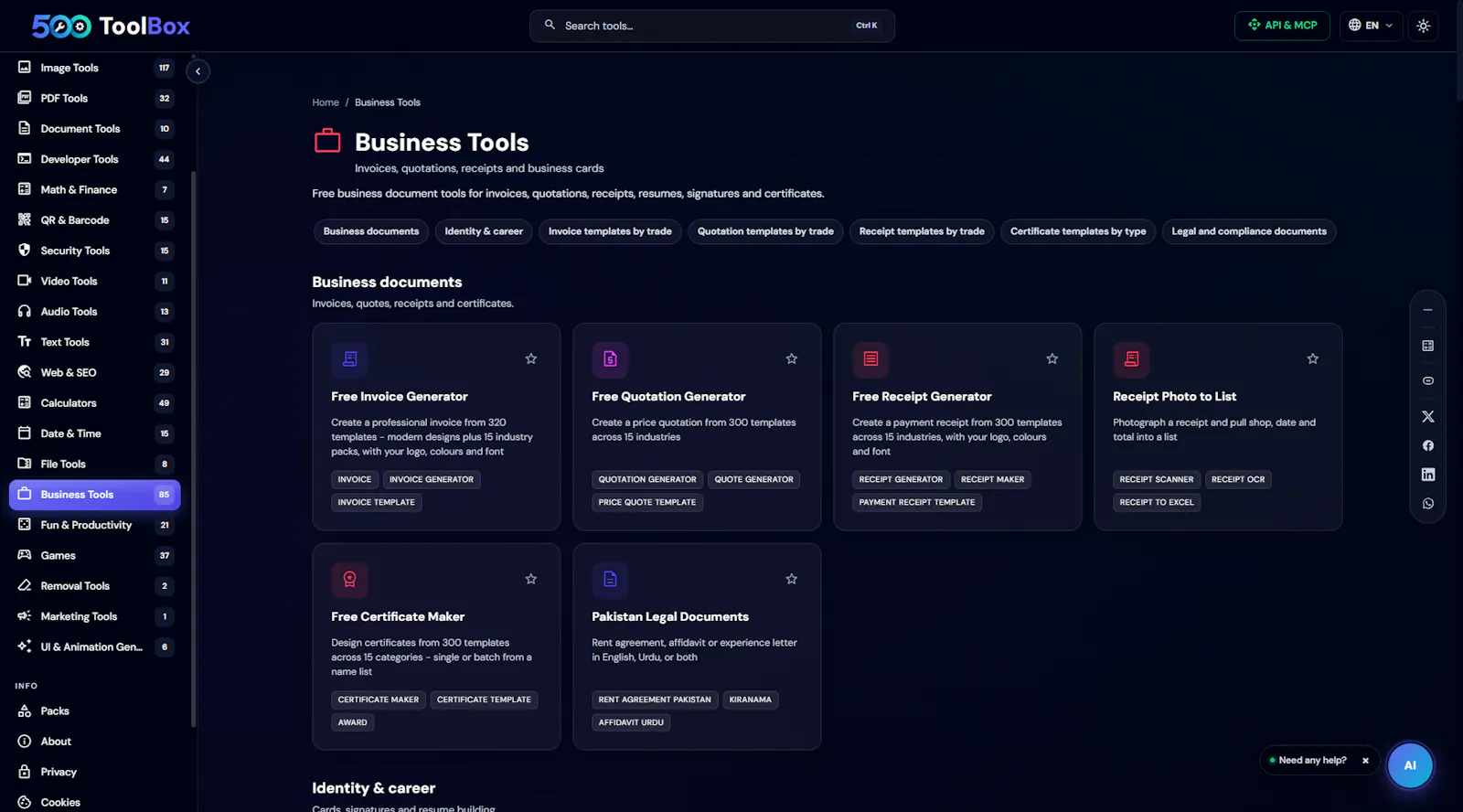The image size is (1463, 812).
Task: Click the INVOICE TEMPLATE tag
Action: (x=377, y=502)
